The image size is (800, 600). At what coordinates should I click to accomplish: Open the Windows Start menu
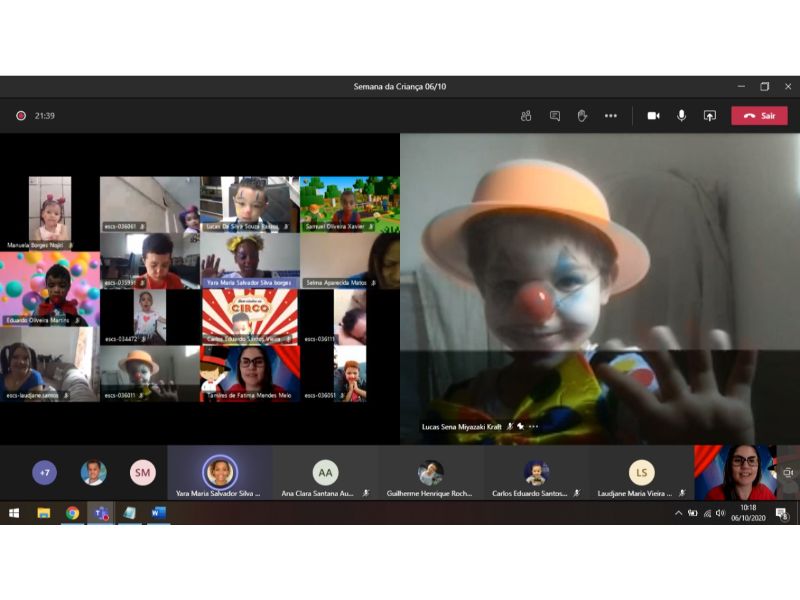tap(14, 513)
